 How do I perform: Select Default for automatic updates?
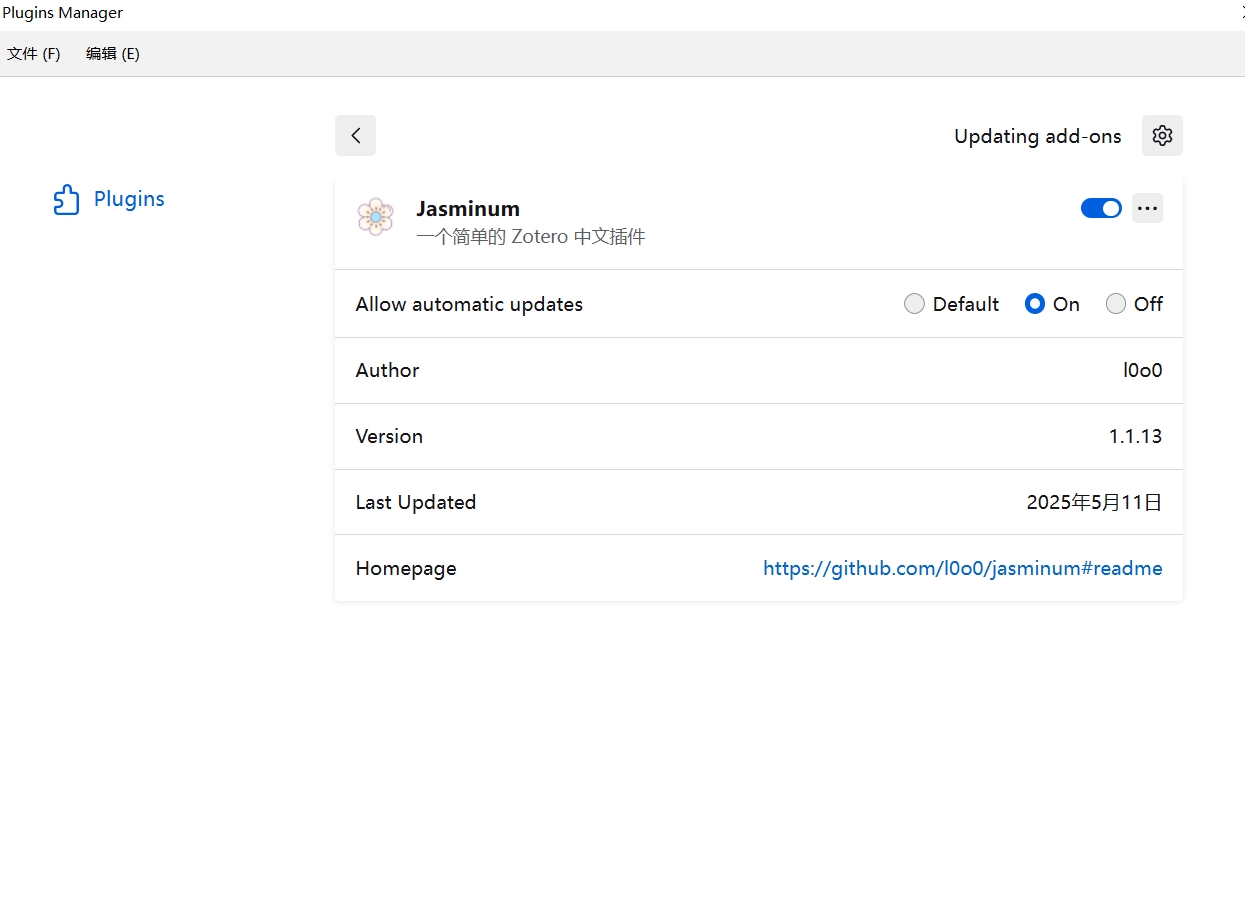click(914, 304)
